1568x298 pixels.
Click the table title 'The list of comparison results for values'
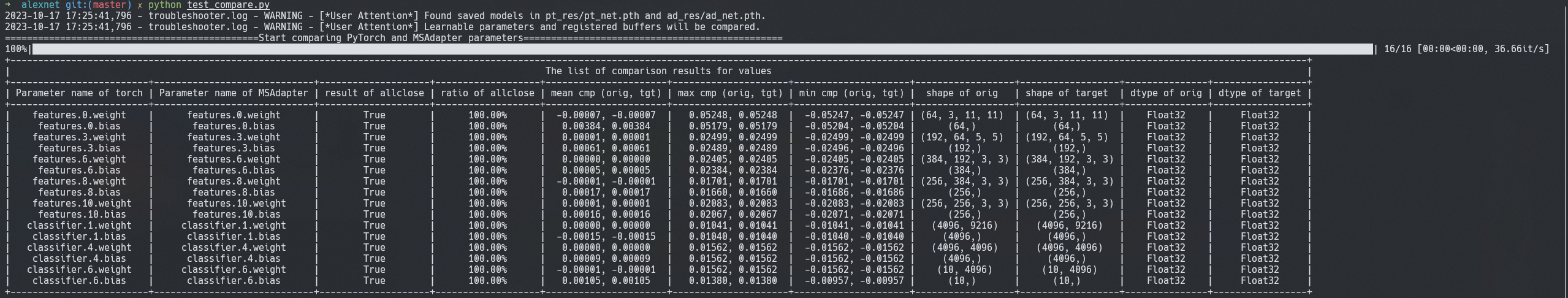pos(658,71)
